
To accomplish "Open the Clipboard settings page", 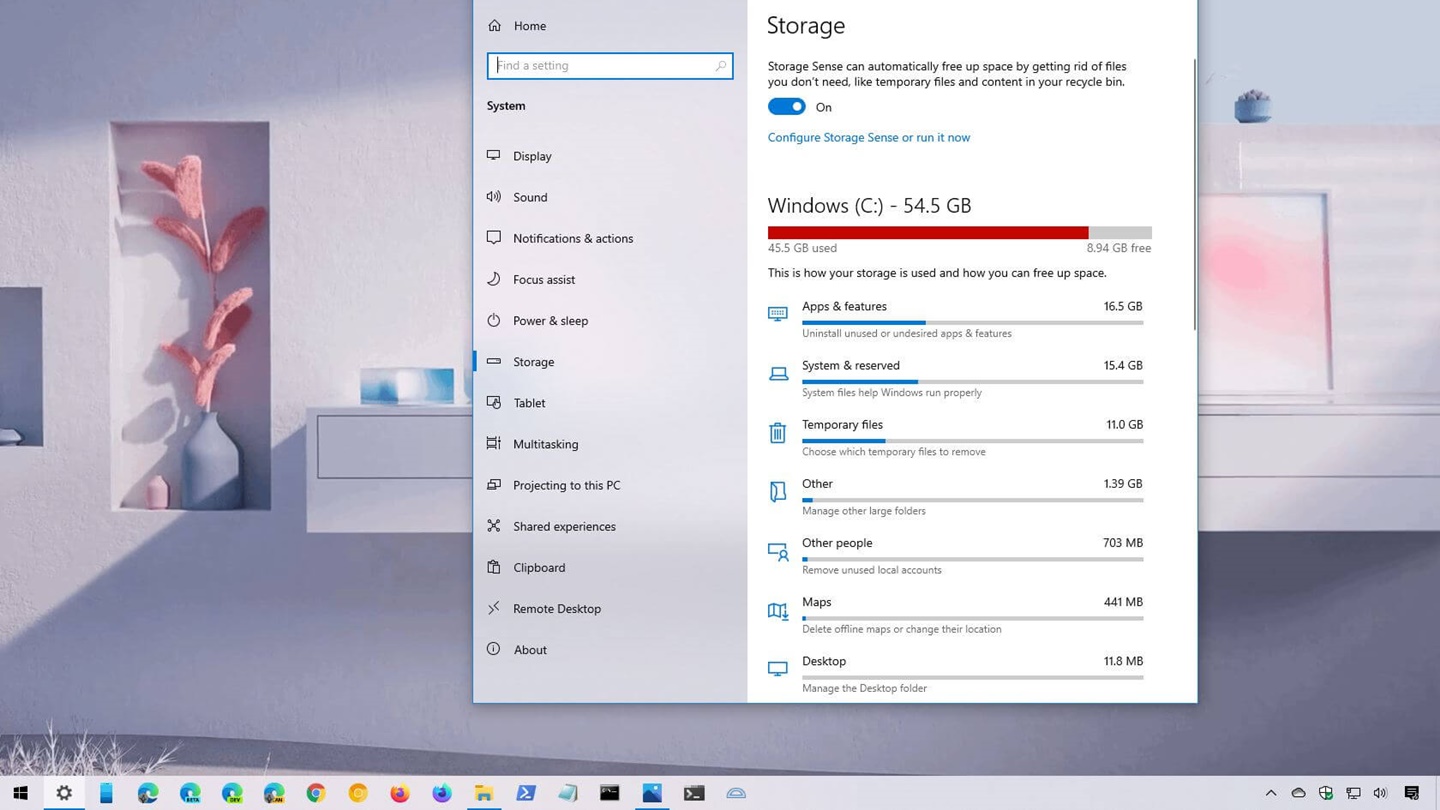I will (x=538, y=567).
